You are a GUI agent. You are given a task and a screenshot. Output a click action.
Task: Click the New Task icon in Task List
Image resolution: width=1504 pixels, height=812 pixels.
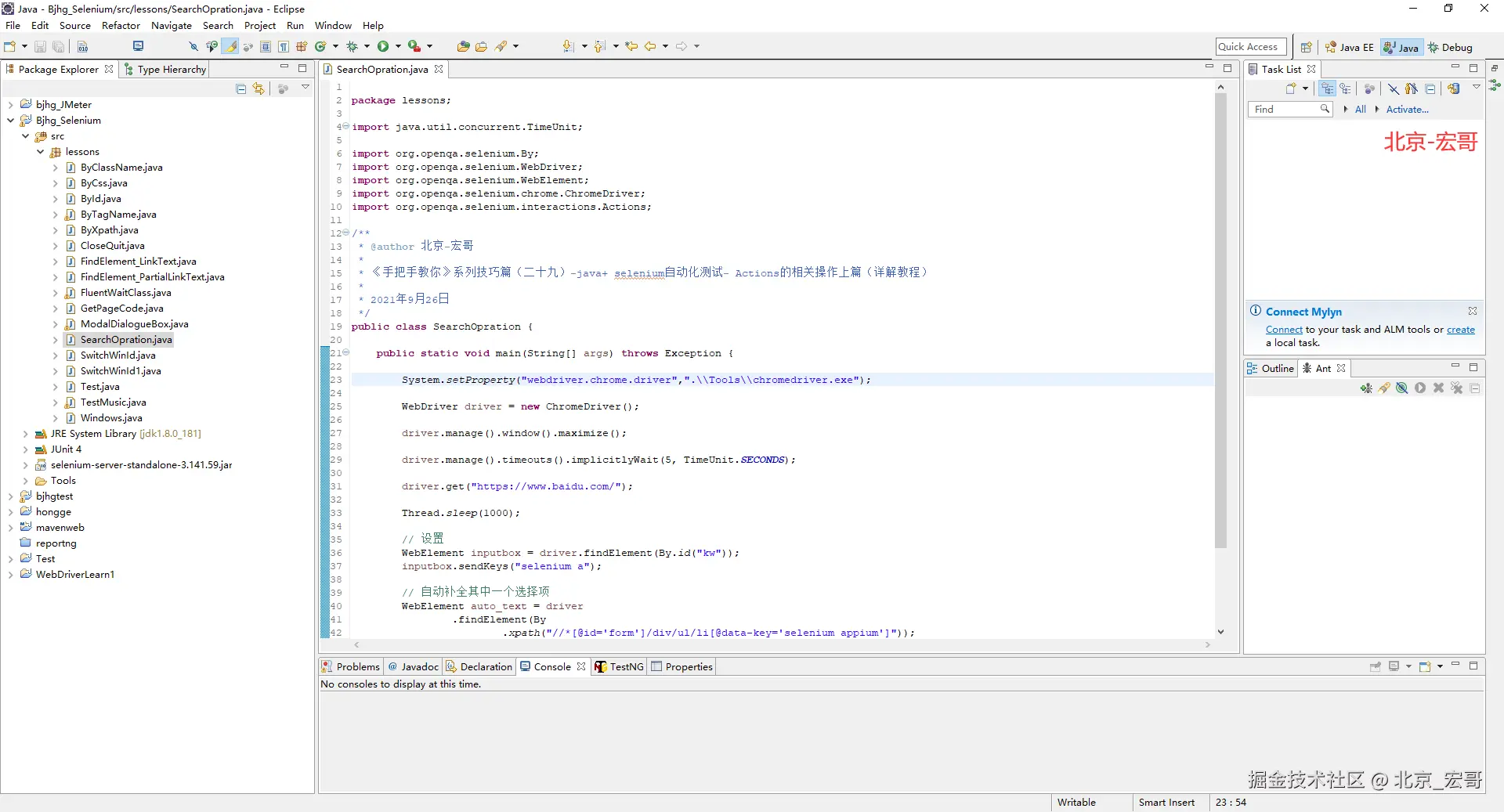coord(1291,88)
